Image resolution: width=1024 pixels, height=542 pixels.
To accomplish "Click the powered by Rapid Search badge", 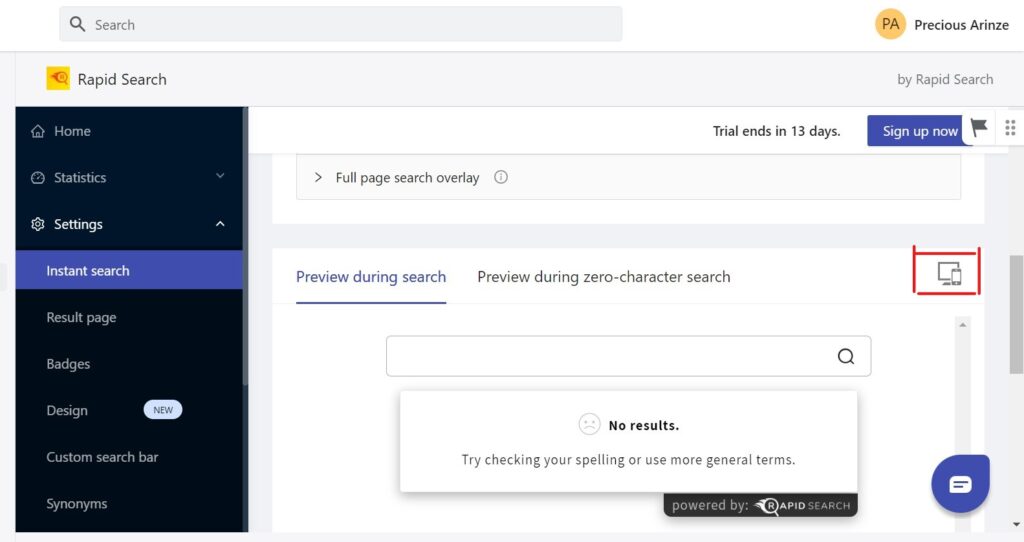I will pos(760,505).
